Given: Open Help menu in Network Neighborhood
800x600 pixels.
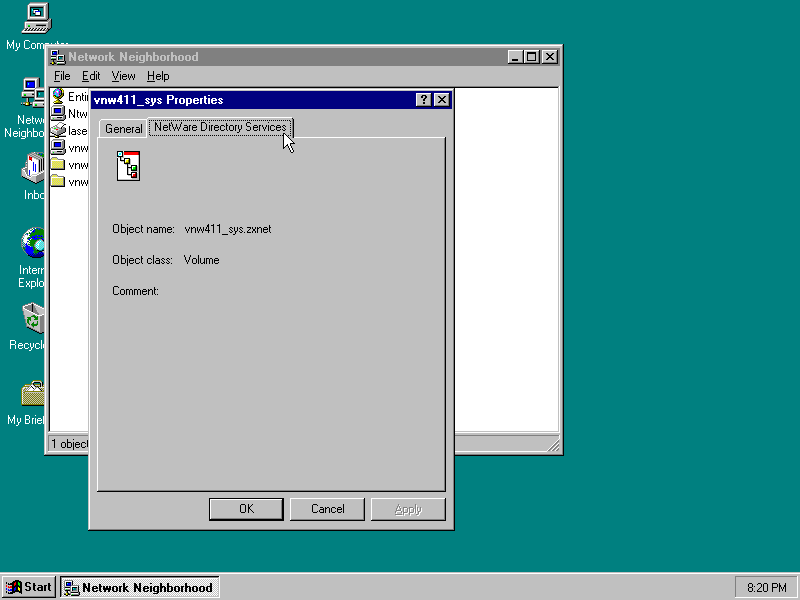Looking at the screenshot, I should point(158,76).
